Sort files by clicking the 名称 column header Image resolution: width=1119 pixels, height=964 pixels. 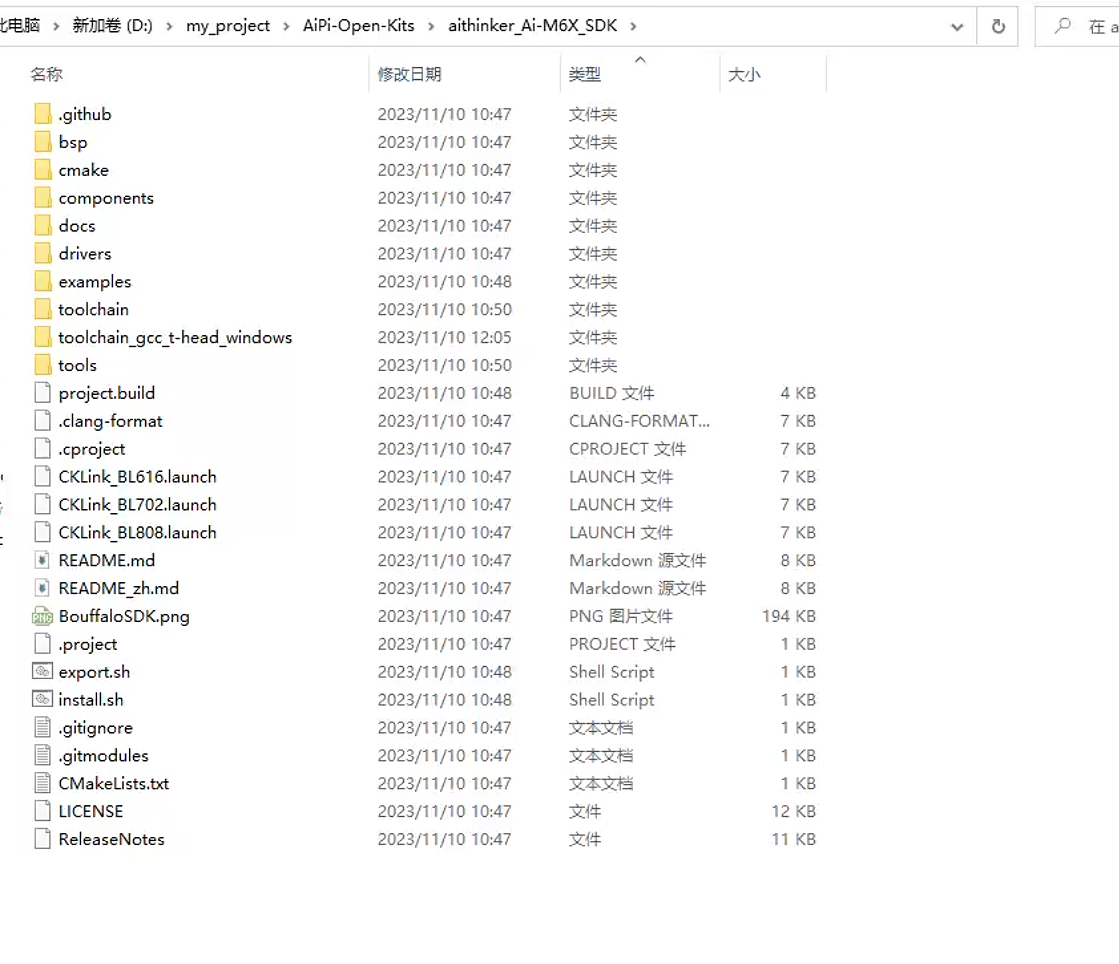(46, 74)
